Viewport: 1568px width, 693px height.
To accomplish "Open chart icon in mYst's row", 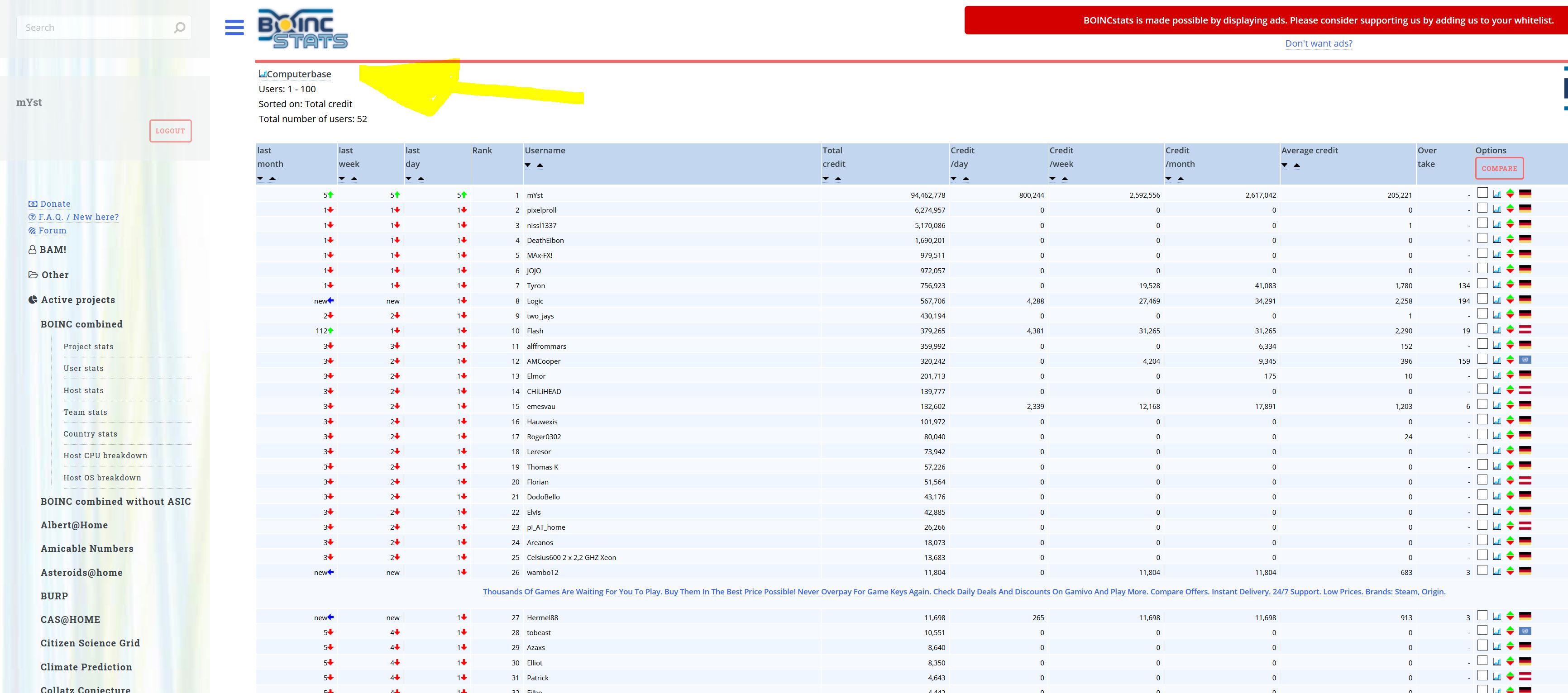I will coord(1496,194).
